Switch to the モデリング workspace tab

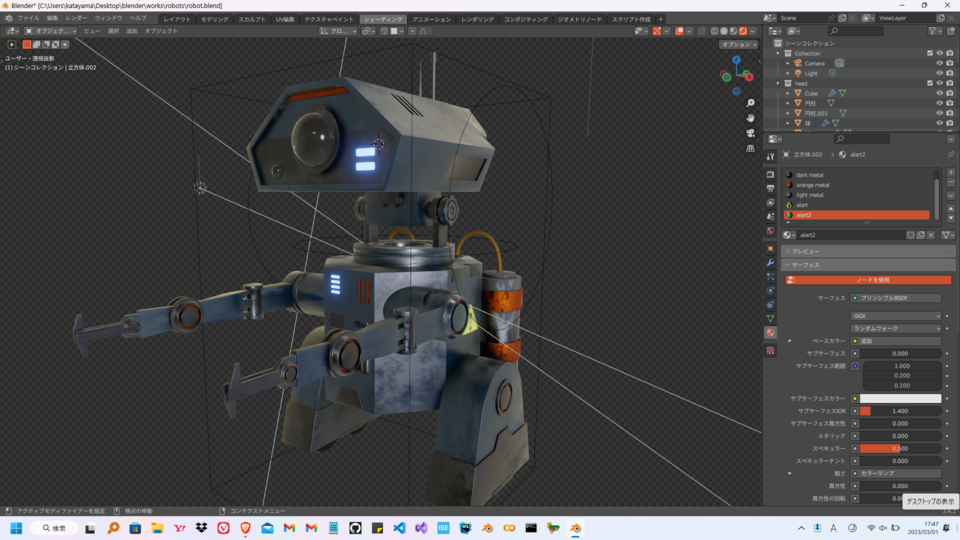(x=214, y=19)
